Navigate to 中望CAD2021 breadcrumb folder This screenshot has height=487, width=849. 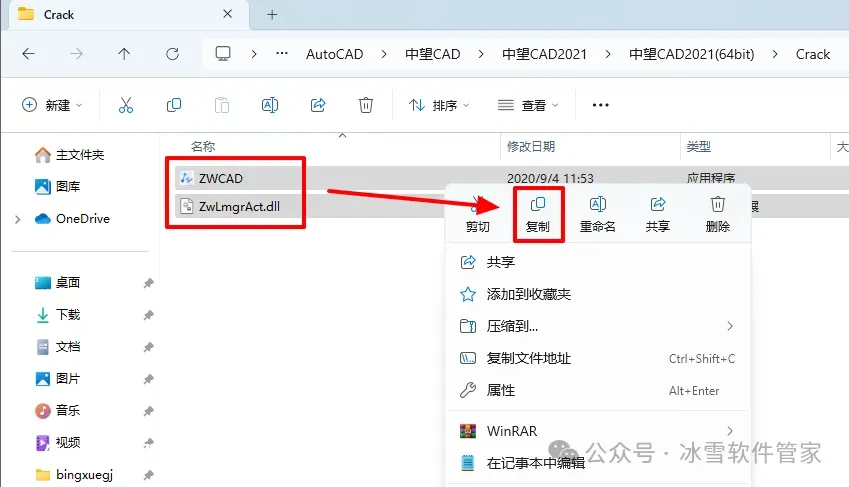tap(544, 54)
